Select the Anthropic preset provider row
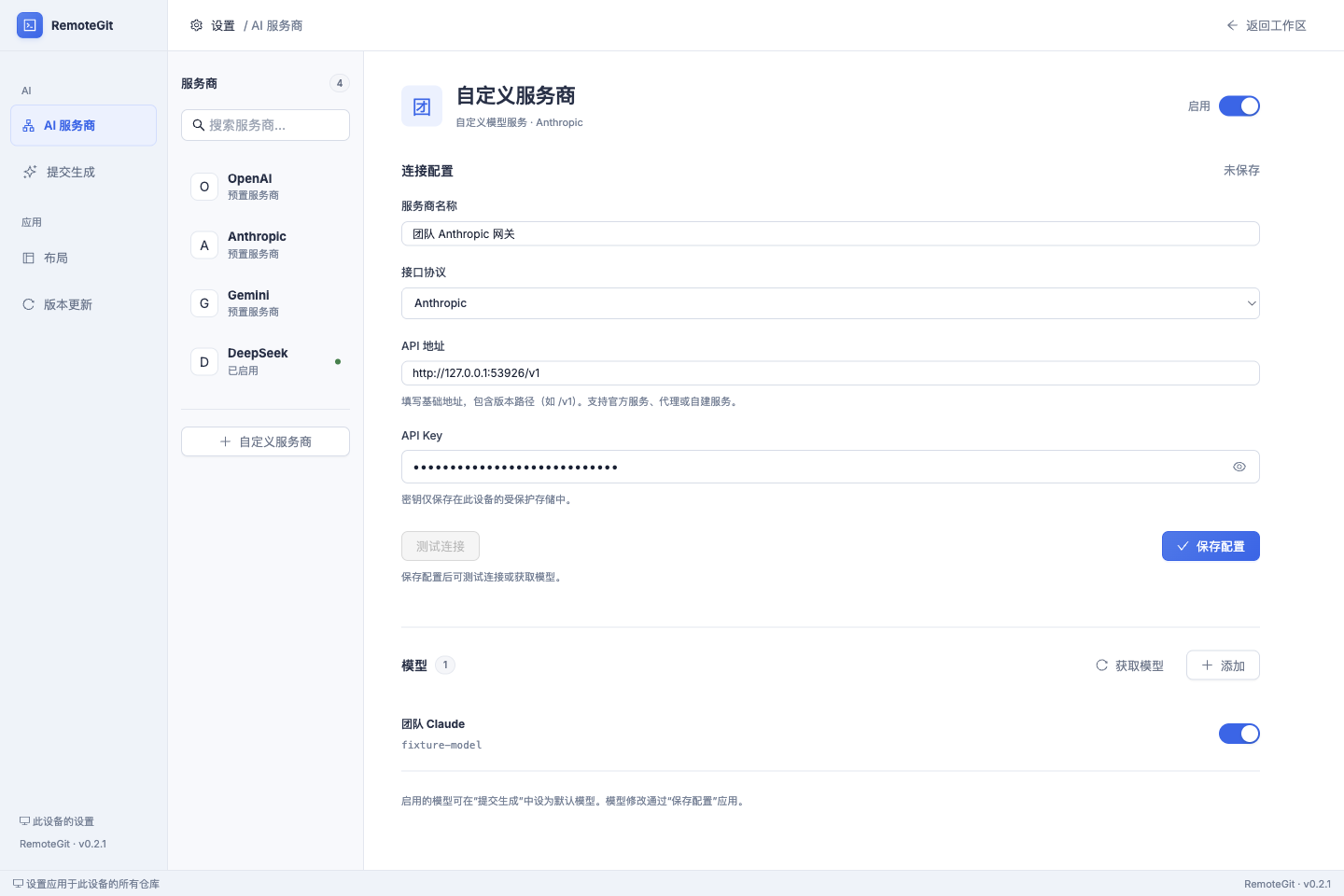 coord(265,245)
